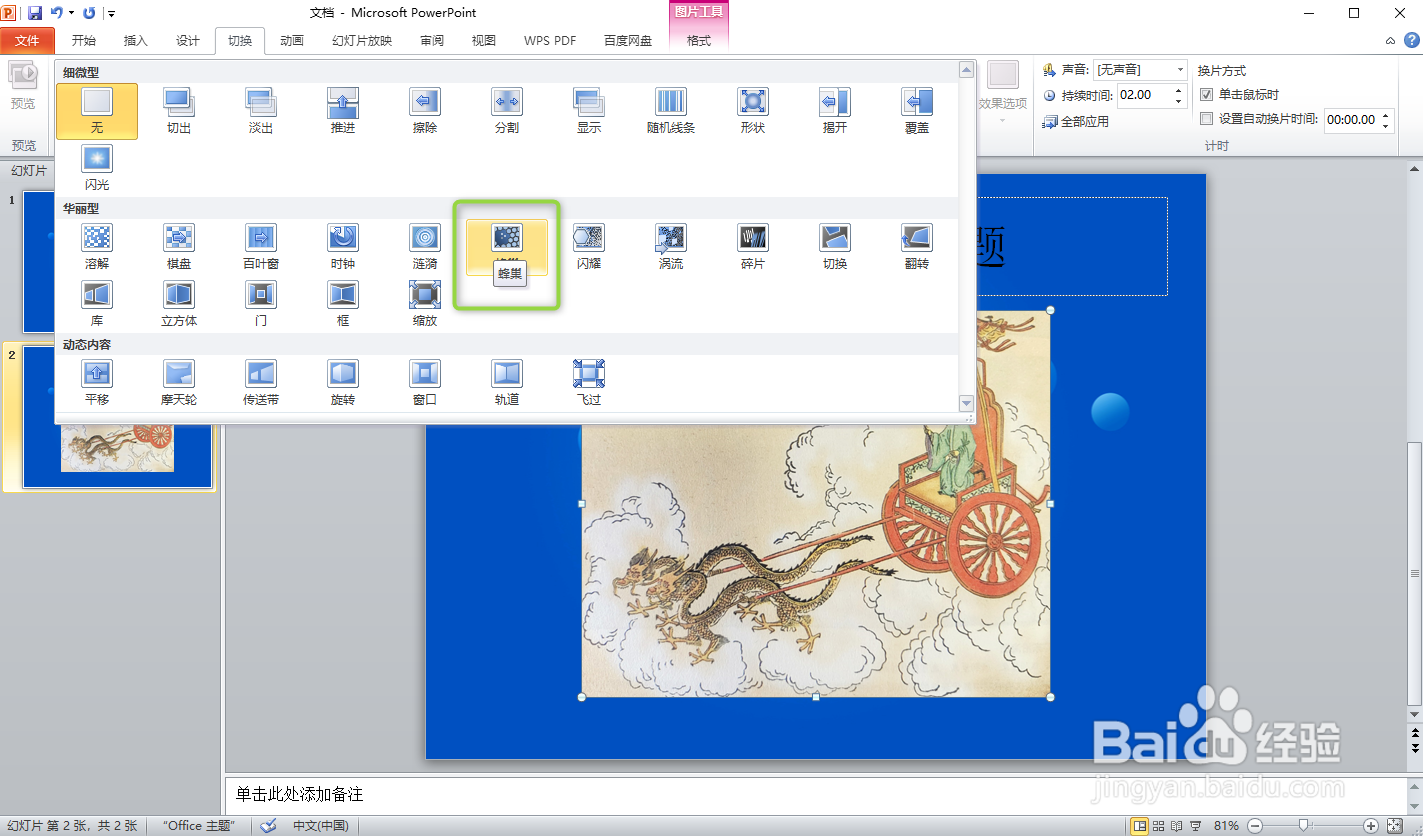This screenshot has width=1423, height=836.
Task: Click the 预览 preview button
Action: [x=22, y=86]
